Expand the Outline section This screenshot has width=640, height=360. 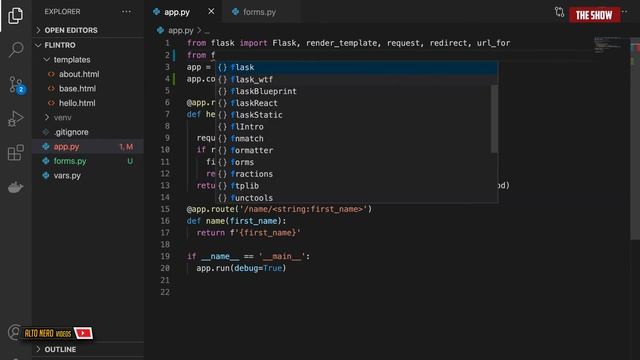click(x=60, y=349)
